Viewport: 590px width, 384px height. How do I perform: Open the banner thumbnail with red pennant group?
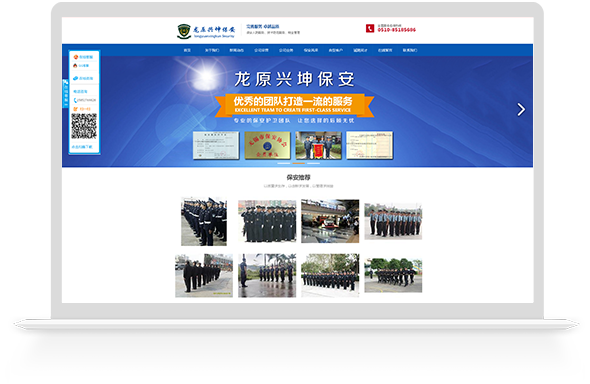[x=318, y=145]
